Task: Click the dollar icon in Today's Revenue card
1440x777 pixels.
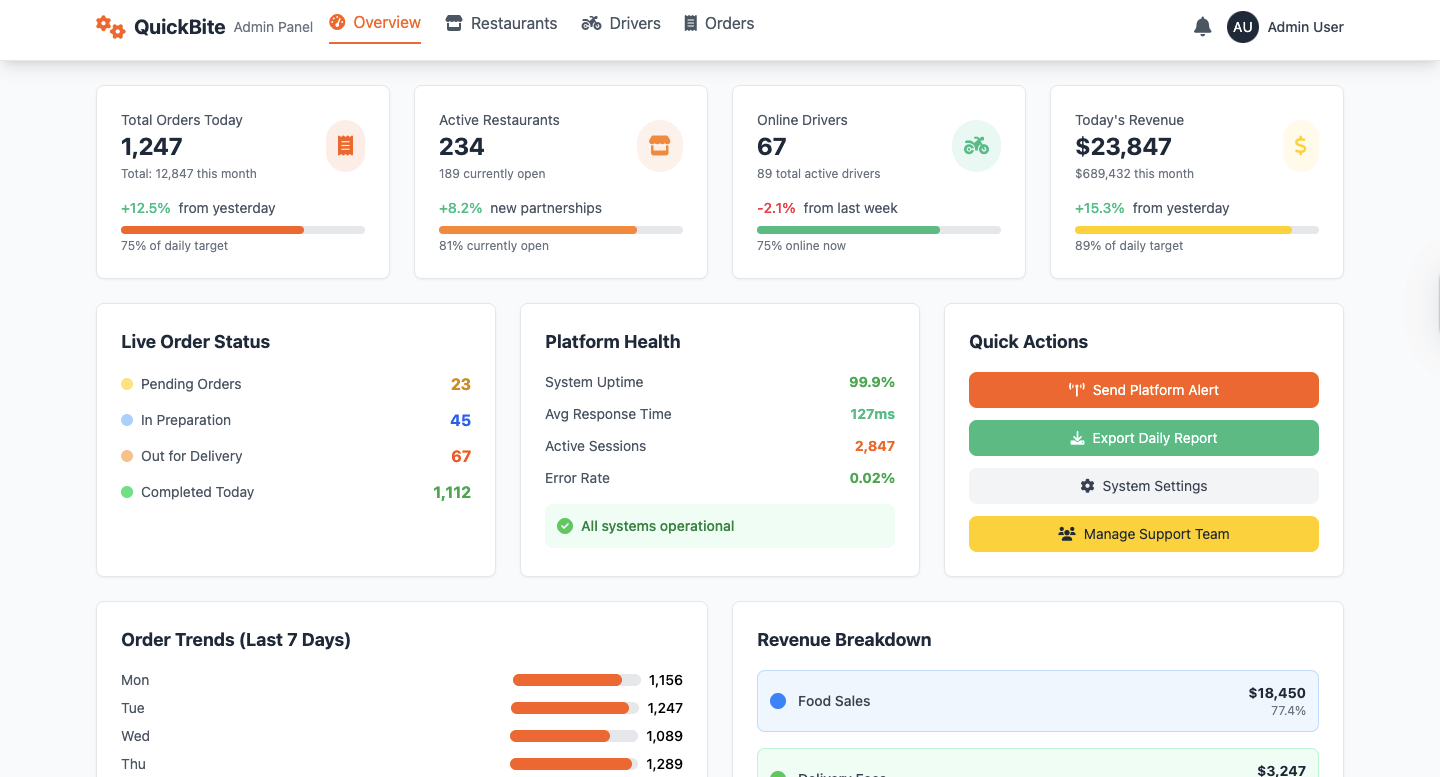Action: [1300, 146]
